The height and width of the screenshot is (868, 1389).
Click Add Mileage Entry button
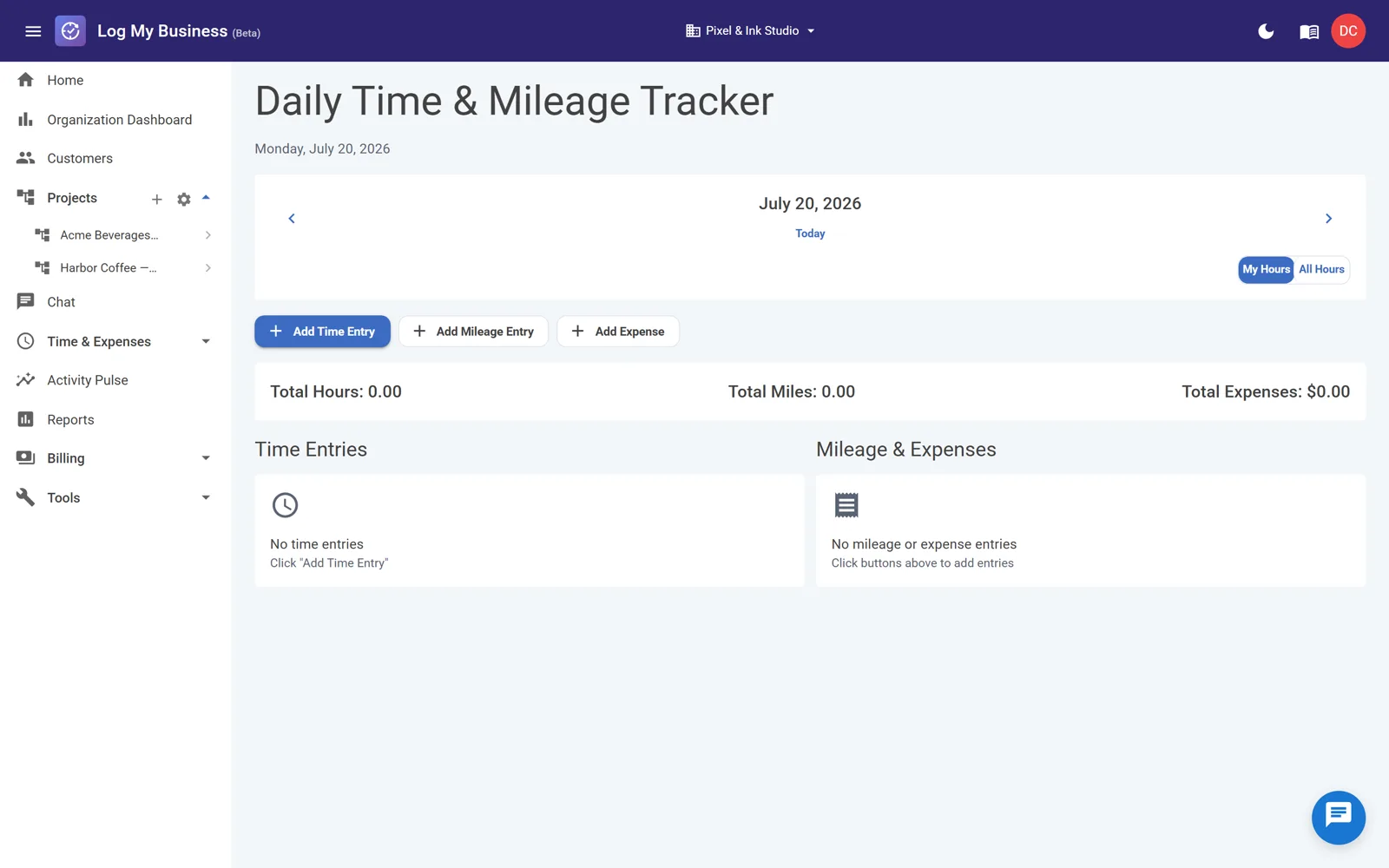[473, 332]
